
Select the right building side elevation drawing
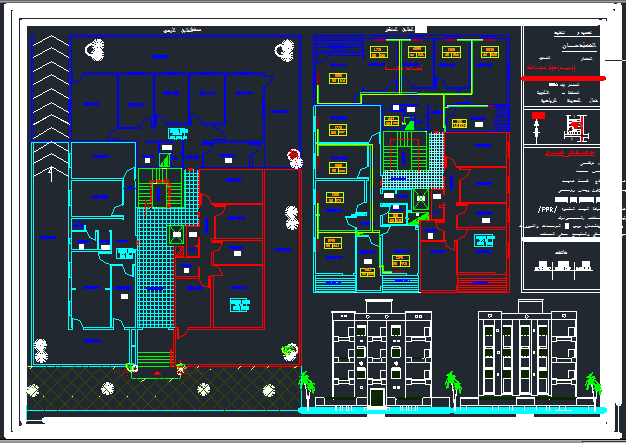click(x=527, y=353)
